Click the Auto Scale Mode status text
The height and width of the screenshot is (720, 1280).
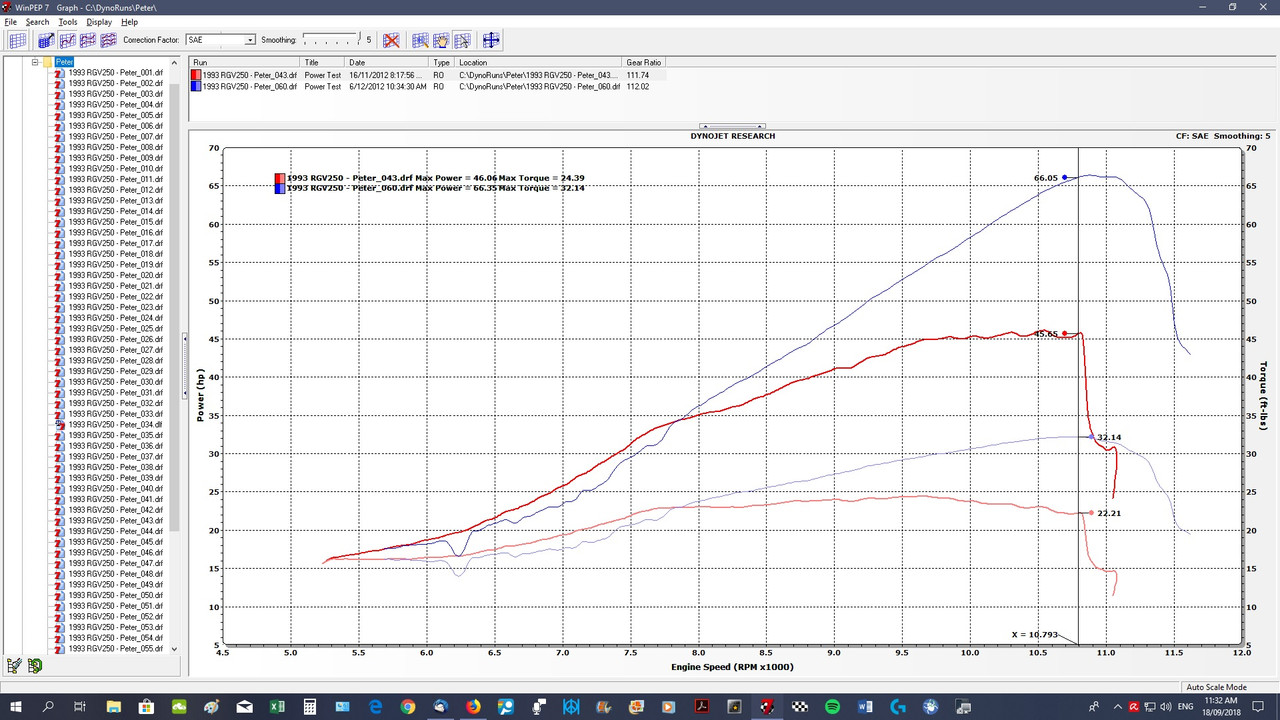coord(1216,687)
